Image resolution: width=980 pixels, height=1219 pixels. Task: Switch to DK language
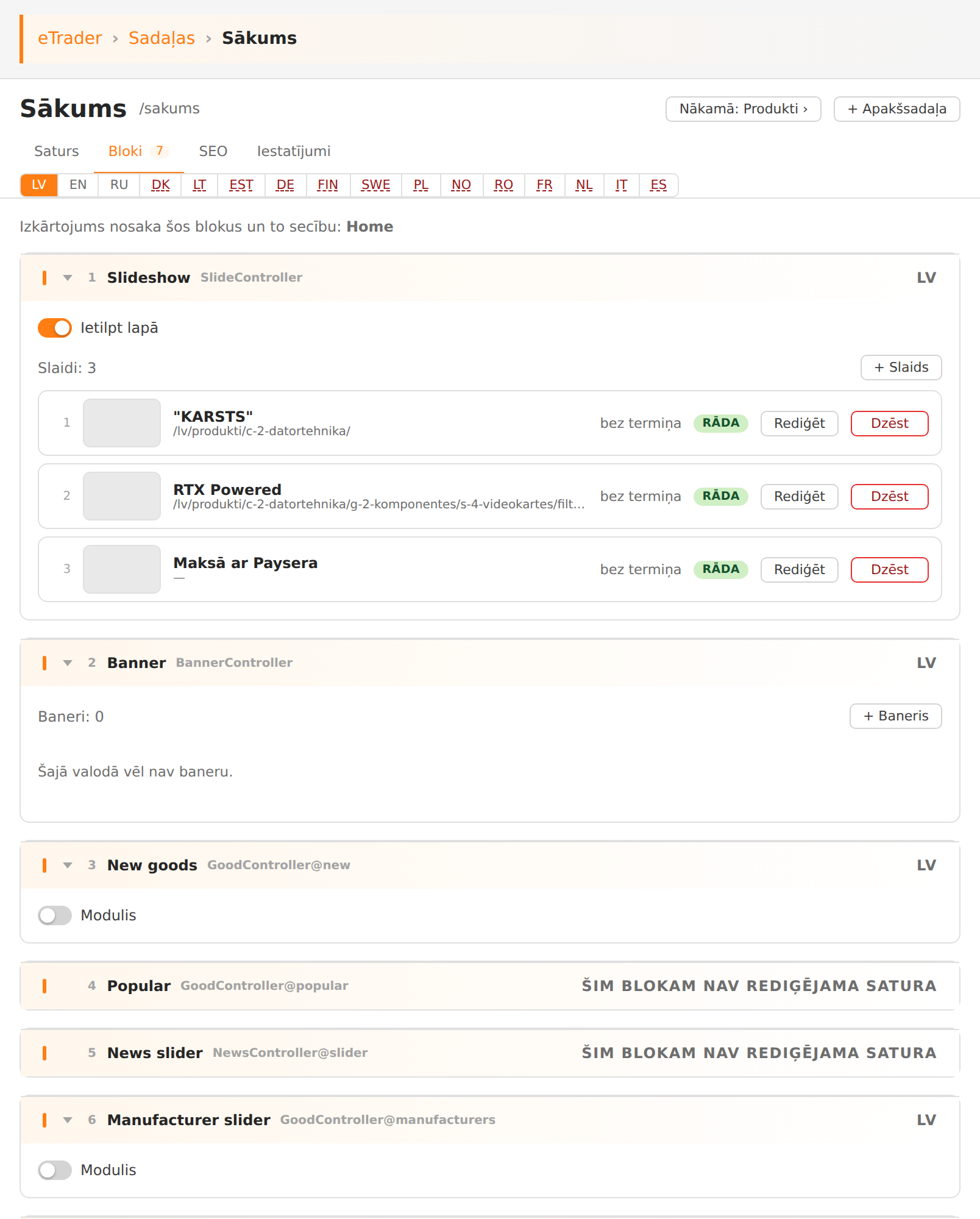(x=161, y=185)
